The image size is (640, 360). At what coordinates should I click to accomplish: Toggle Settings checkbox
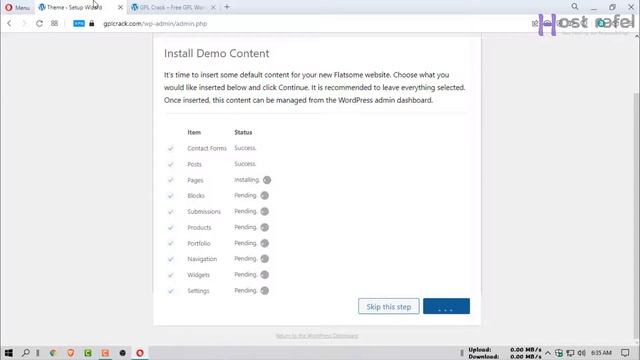pyautogui.click(x=171, y=291)
